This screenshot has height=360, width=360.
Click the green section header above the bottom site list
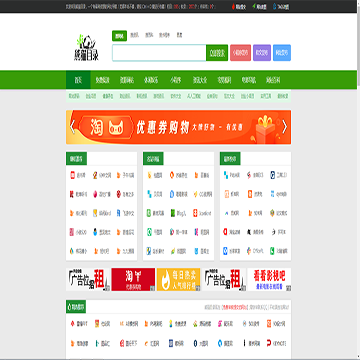pyautogui.click(x=76, y=307)
